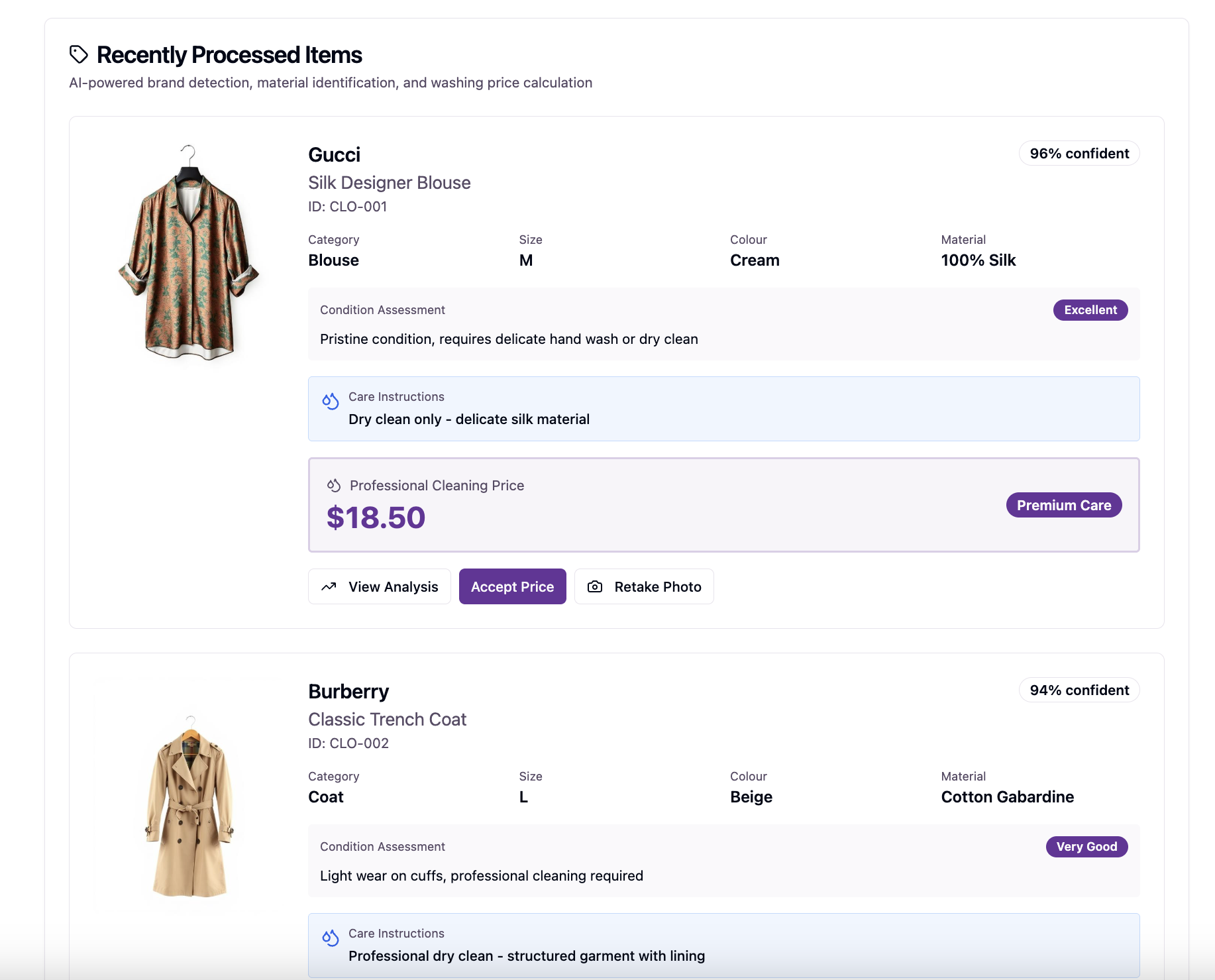Click the tag icon beside Recently Processed Items
The width and height of the screenshot is (1215, 980).
(x=79, y=54)
